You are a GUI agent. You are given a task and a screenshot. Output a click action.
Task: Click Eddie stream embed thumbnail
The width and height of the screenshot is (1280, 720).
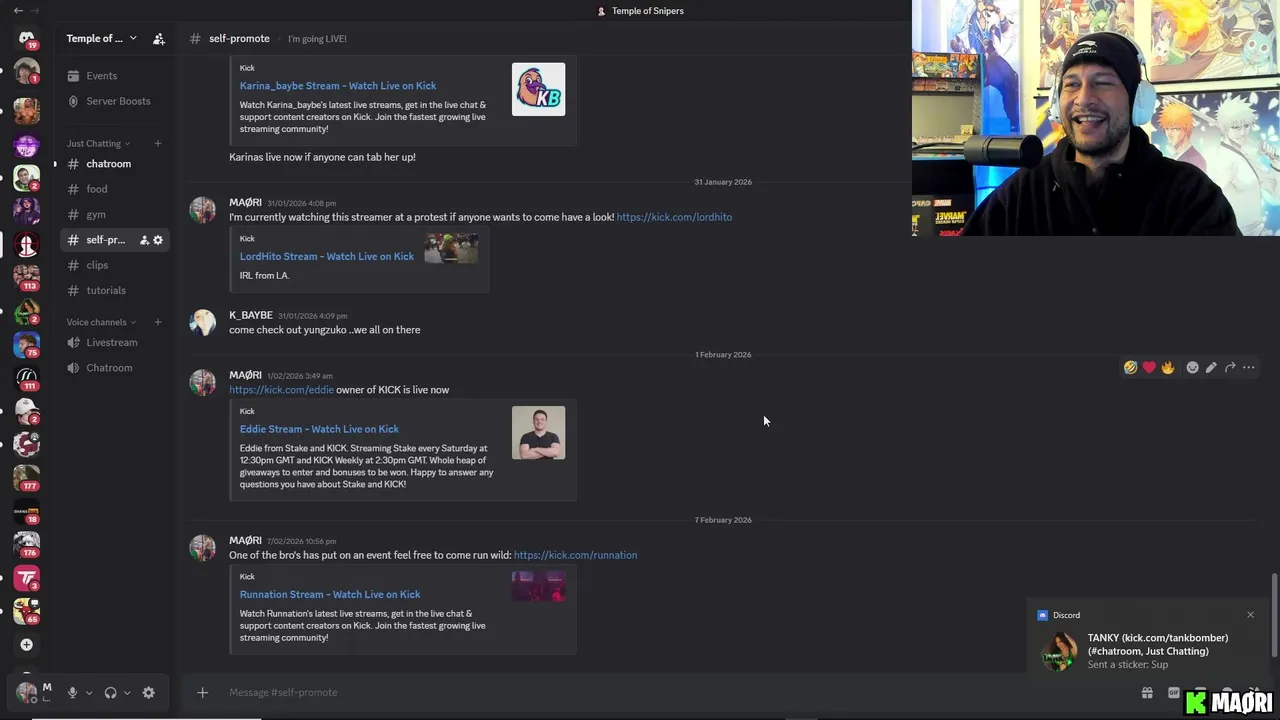point(538,432)
